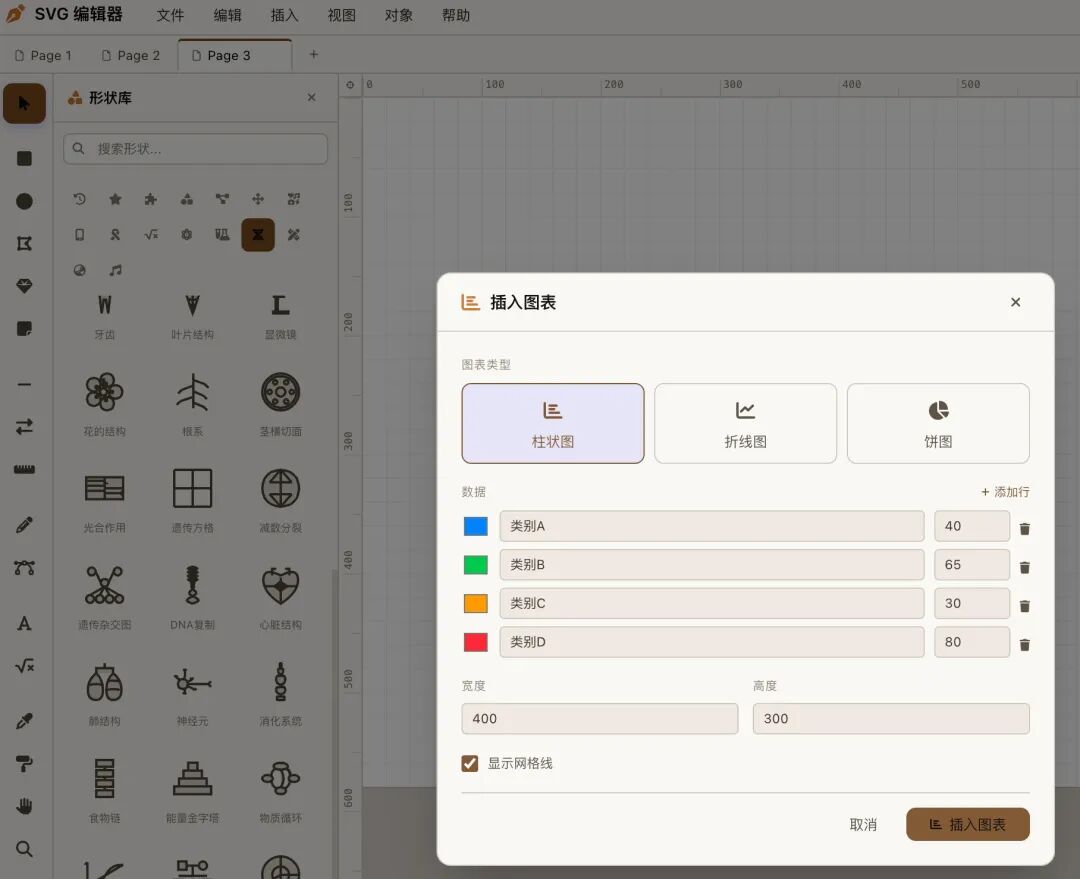Select the pencil drawing tool
This screenshot has width=1080, height=879.
(24, 525)
